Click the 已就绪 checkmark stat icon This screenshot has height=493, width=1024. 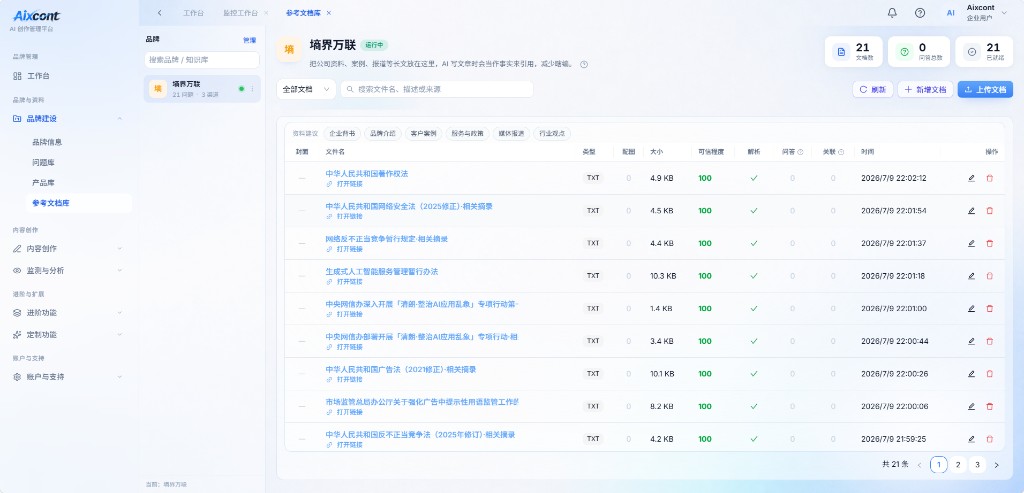point(972,52)
